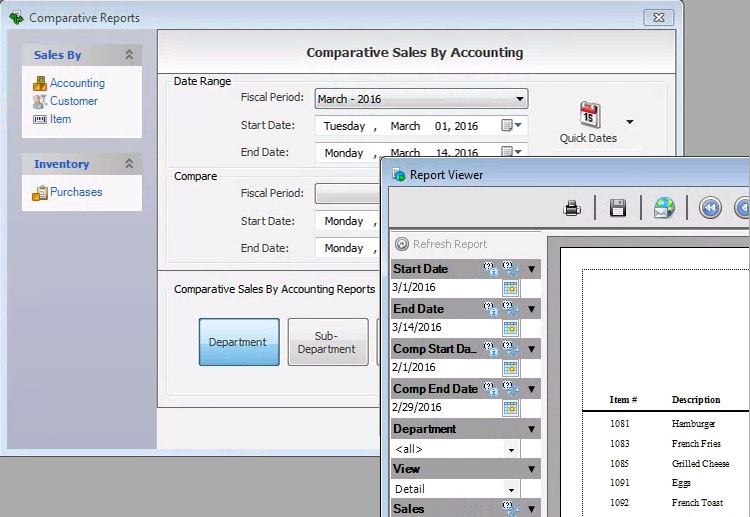Click the Comp End Date info icon
Viewport: 750px width, 517px height.
pos(491,389)
